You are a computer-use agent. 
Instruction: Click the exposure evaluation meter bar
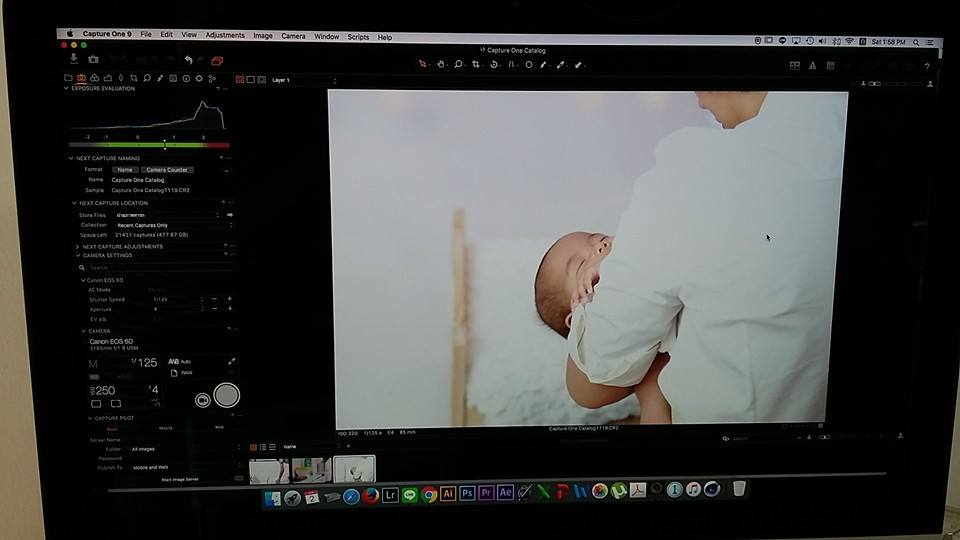click(149, 145)
